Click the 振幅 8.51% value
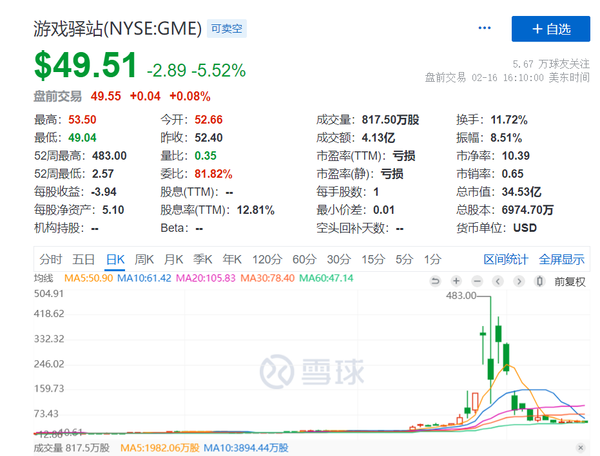Viewport: 600px width, 456px height. [x=506, y=138]
